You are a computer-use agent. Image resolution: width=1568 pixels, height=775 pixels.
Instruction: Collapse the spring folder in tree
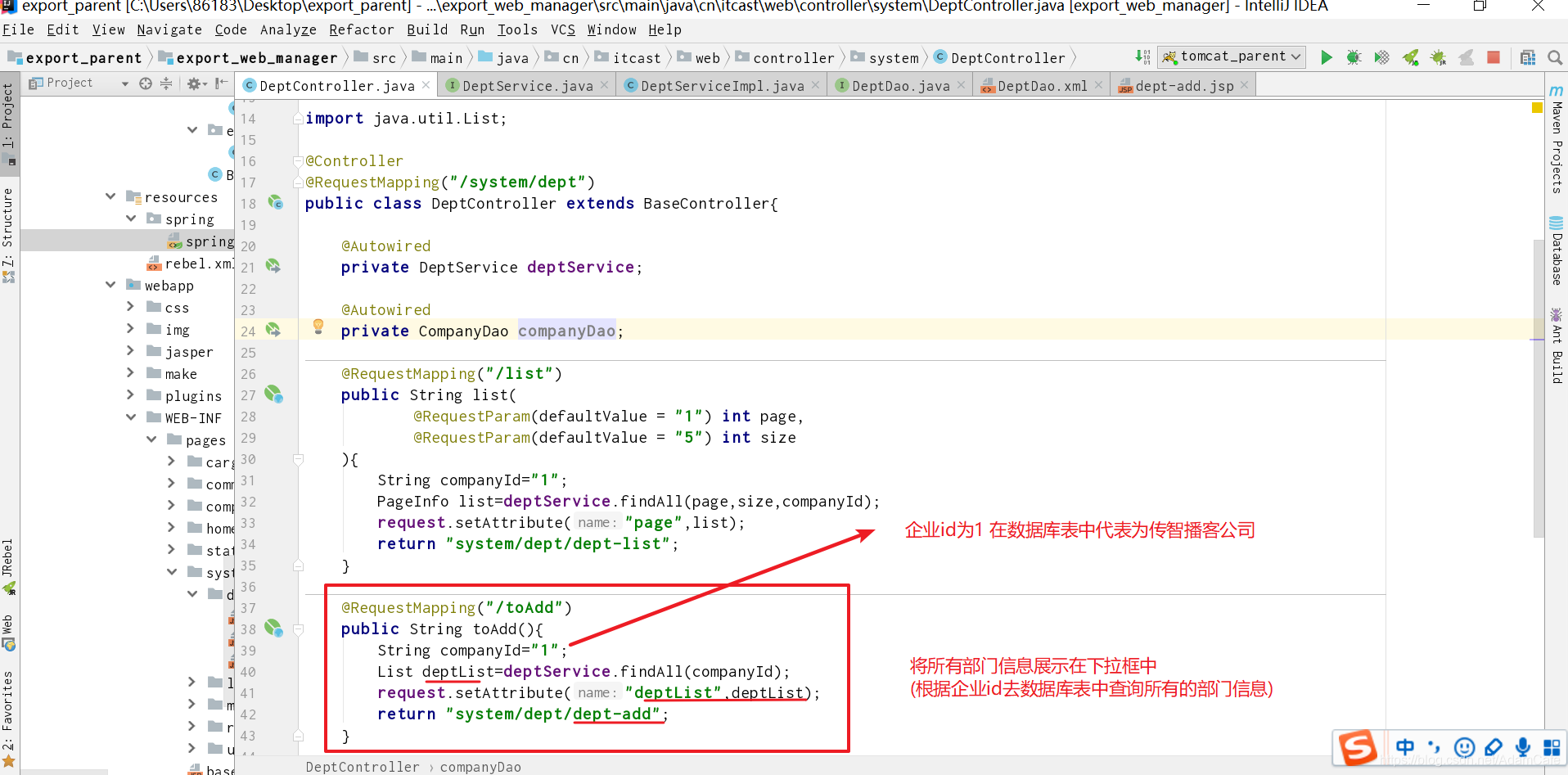point(131,219)
